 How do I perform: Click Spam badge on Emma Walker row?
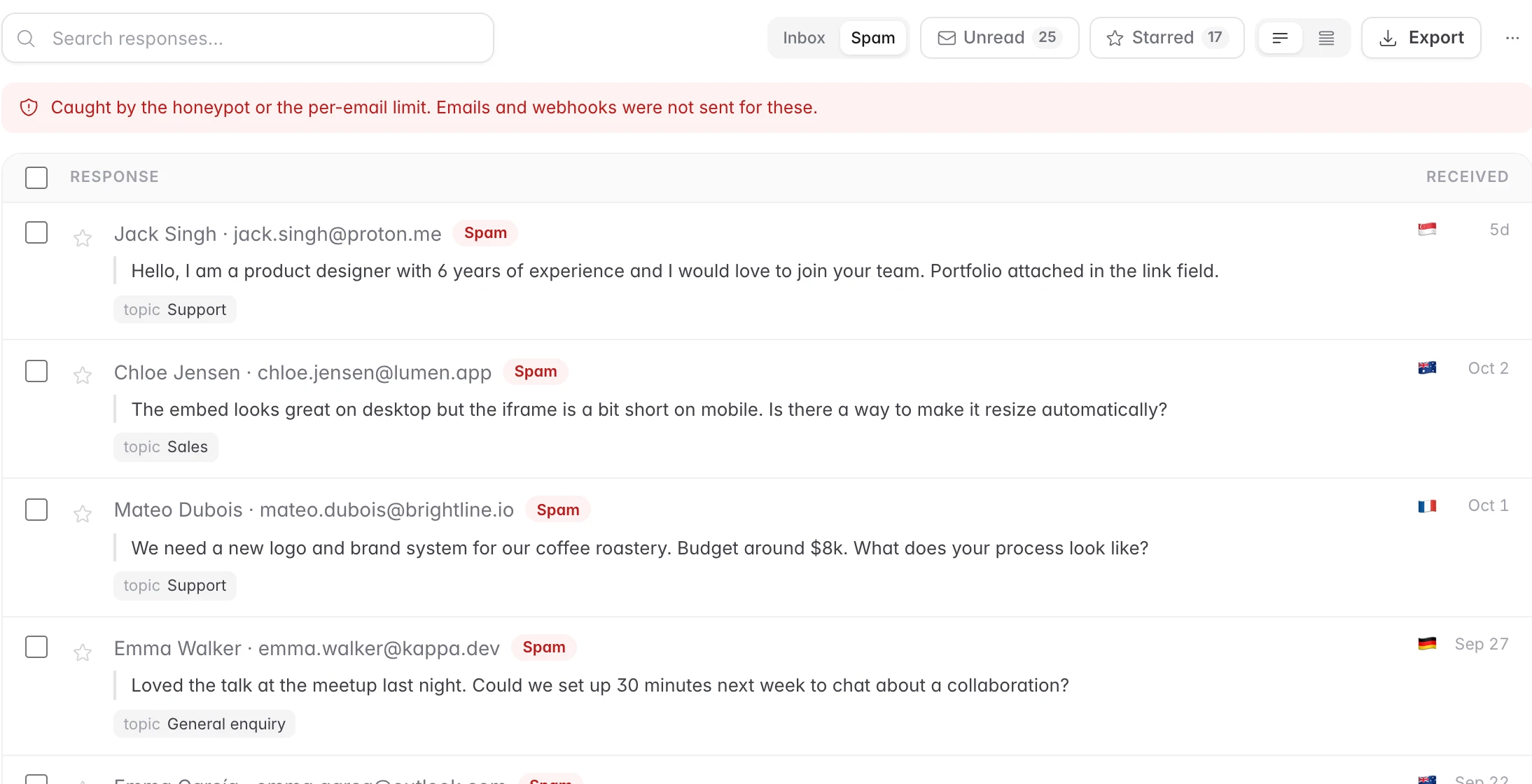[x=544, y=647]
